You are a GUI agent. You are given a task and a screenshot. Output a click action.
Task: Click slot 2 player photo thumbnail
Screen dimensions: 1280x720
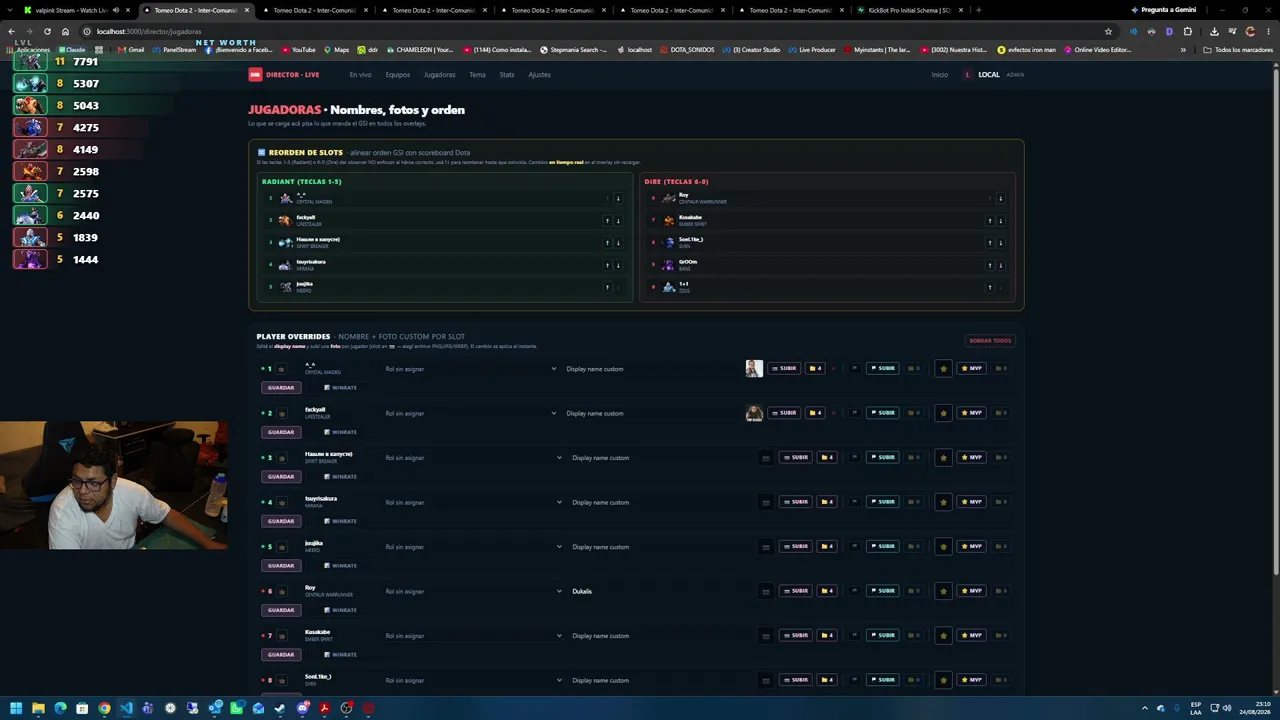pos(754,413)
